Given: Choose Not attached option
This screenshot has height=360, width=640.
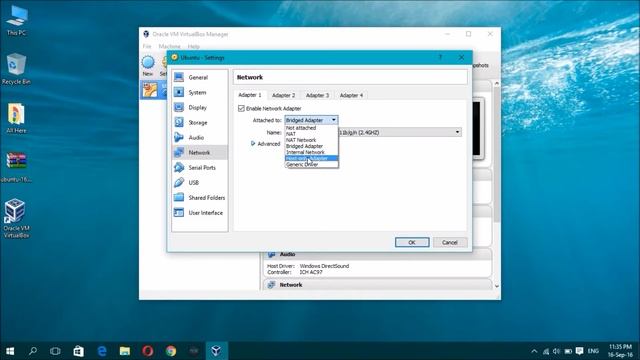Looking at the screenshot, I should (x=311, y=128).
